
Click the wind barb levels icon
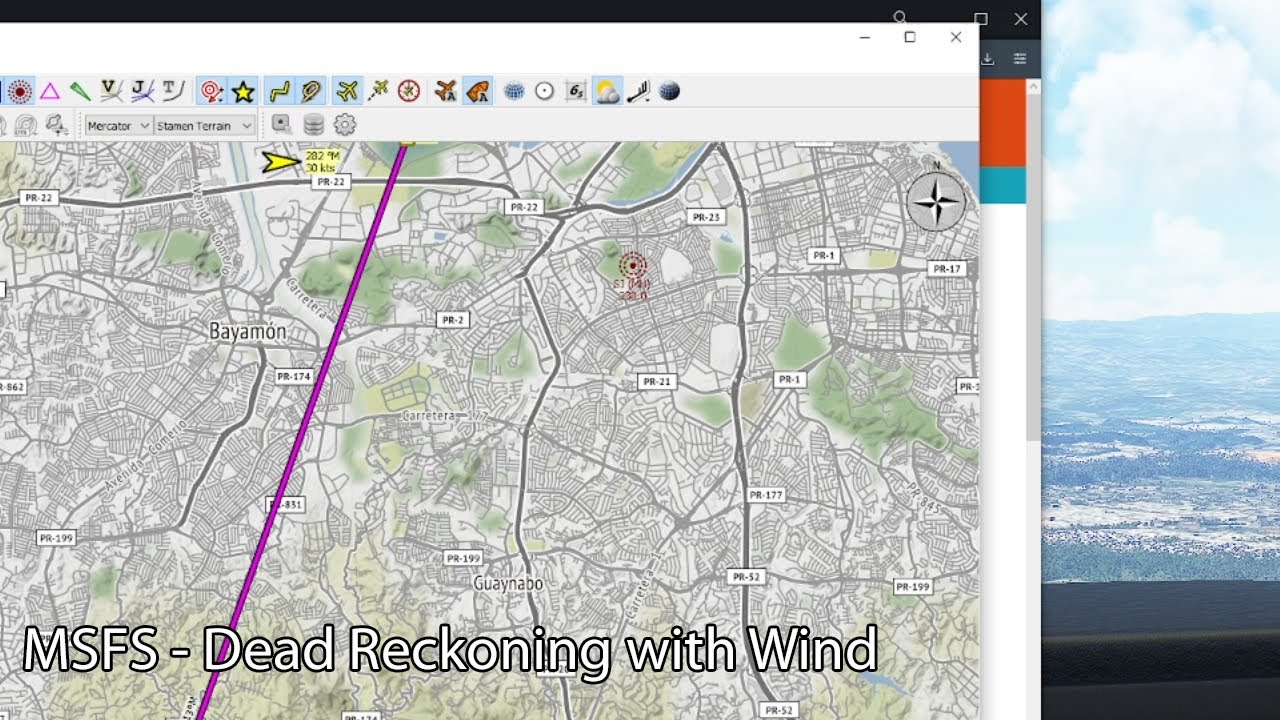tap(637, 92)
